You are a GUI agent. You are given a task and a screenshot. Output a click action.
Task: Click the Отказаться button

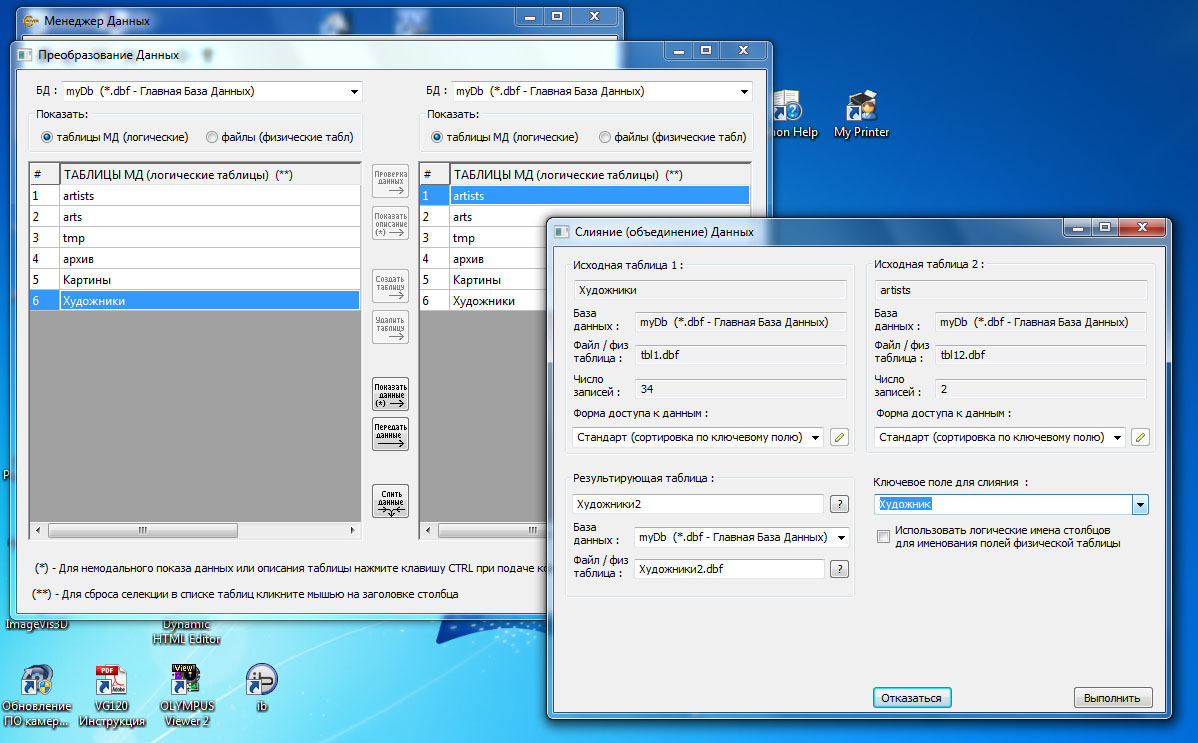tap(911, 697)
